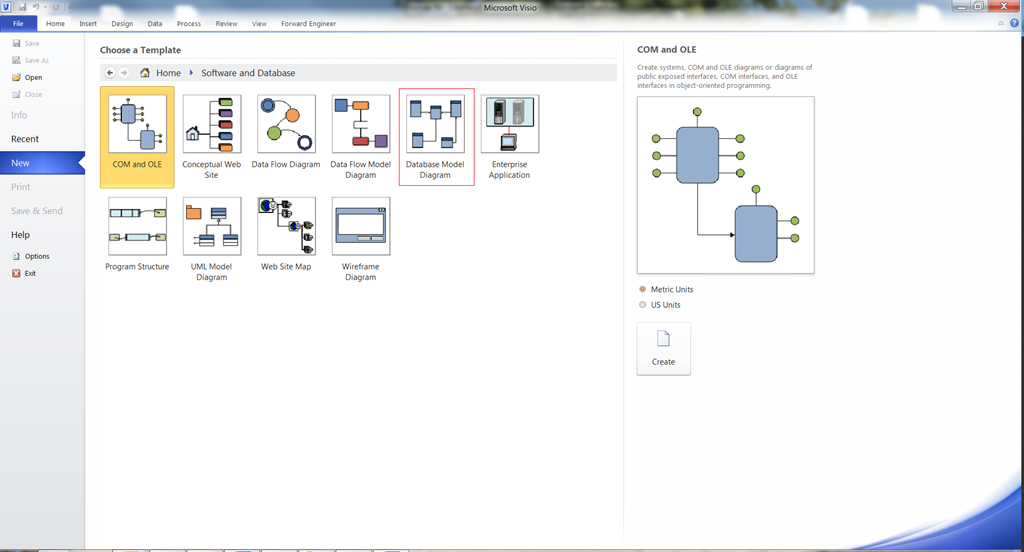Select the Metric Units radio button
The width and height of the screenshot is (1024, 552).
pyautogui.click(x=642, y=289)
